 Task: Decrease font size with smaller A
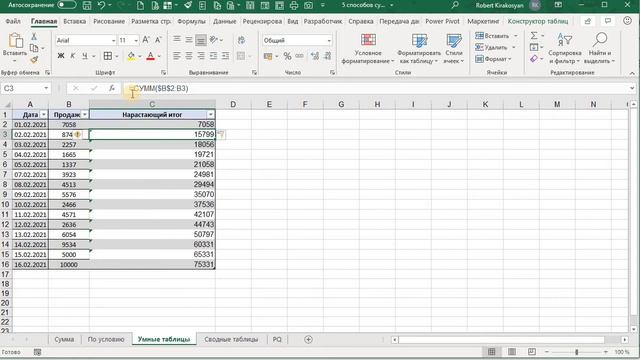(x=158, y=40)
